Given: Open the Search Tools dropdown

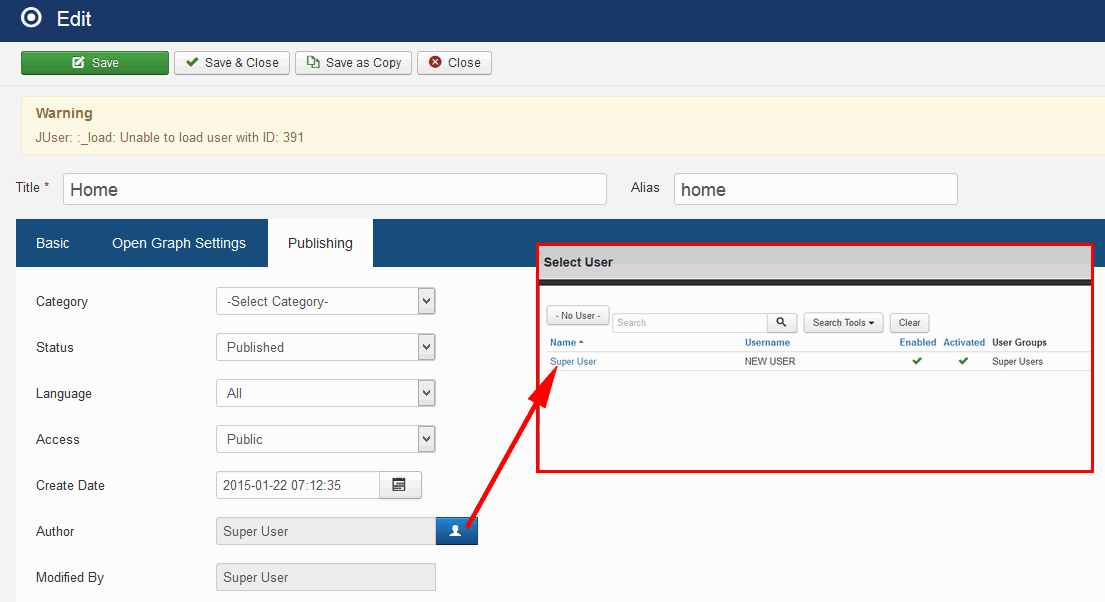Looking at the screenshot, I should tap(843, 322).
